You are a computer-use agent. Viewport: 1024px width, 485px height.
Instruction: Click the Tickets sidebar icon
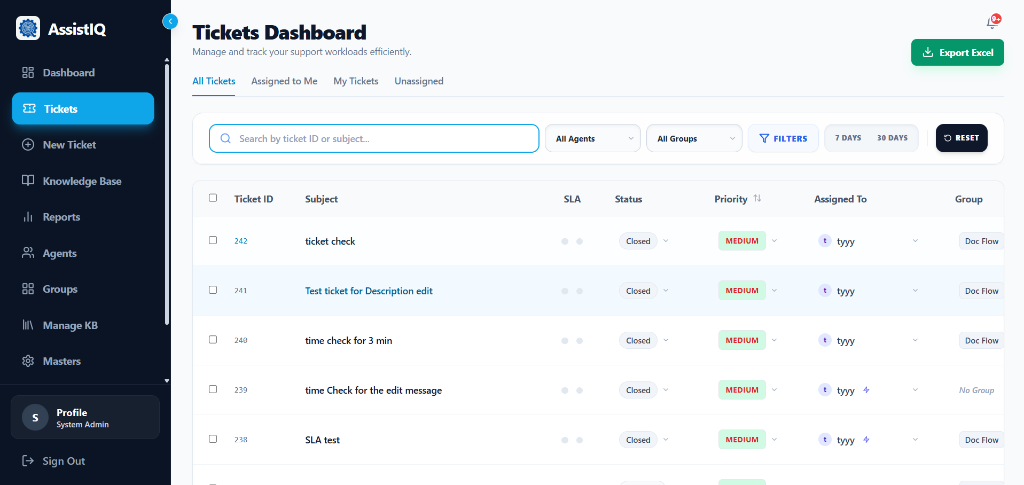(29, 108)
